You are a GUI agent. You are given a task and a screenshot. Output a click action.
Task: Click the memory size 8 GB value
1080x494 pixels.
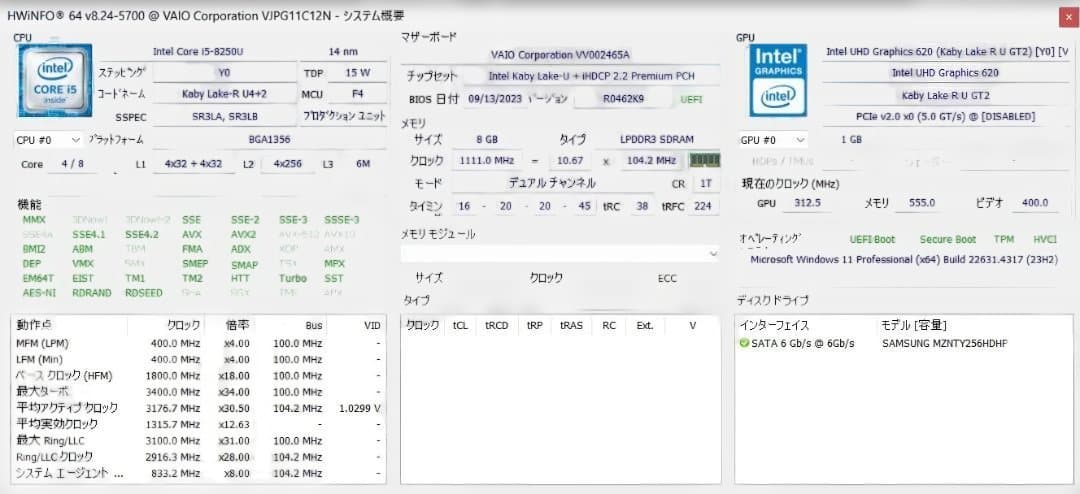pos(486,139)
